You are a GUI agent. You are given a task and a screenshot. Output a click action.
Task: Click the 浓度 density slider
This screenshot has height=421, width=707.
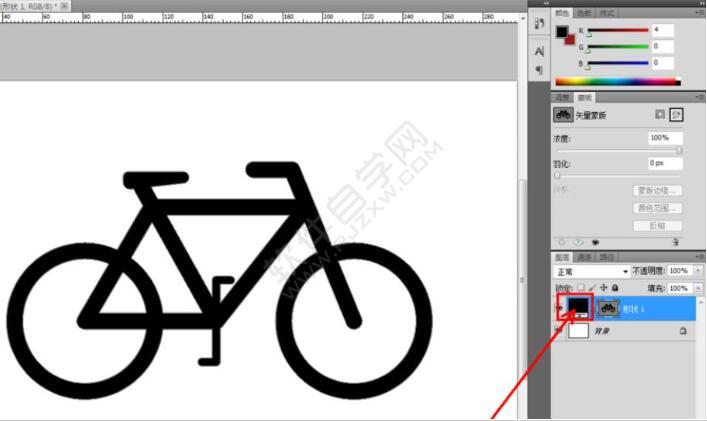pos(618,151)
